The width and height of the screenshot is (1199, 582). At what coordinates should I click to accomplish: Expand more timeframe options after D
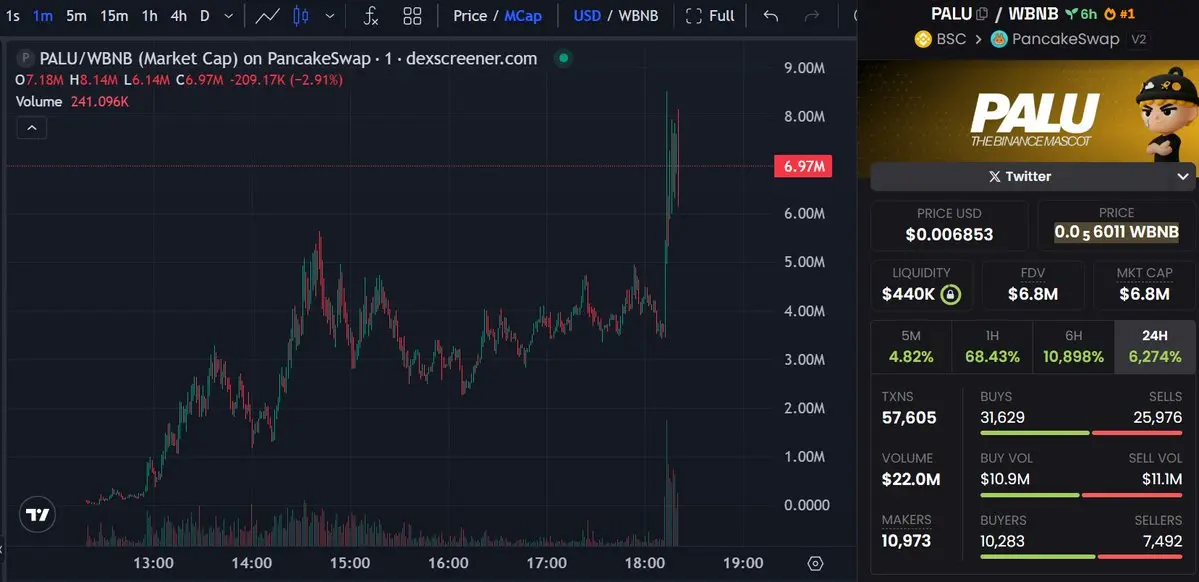click(x=228, y=16)
